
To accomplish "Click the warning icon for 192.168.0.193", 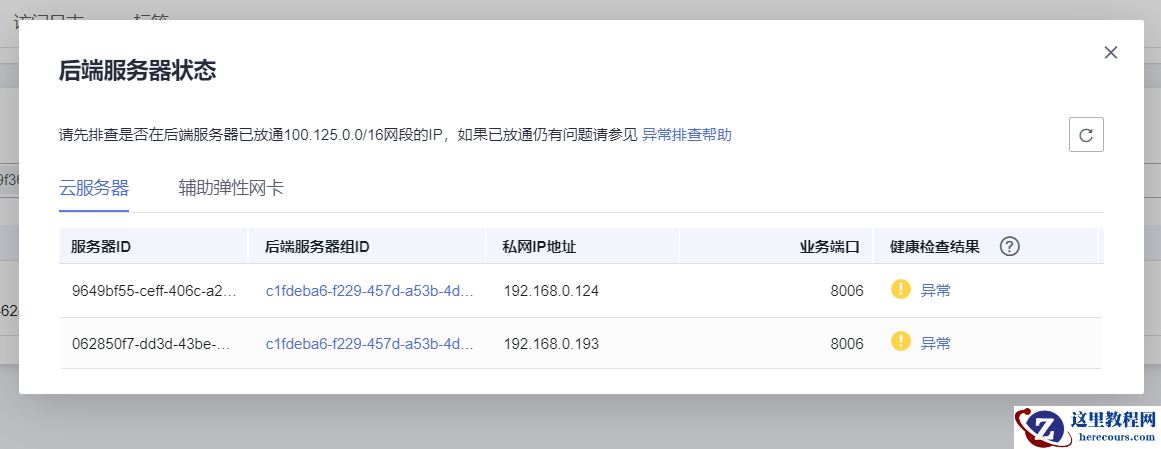I will tap(901, 342).
